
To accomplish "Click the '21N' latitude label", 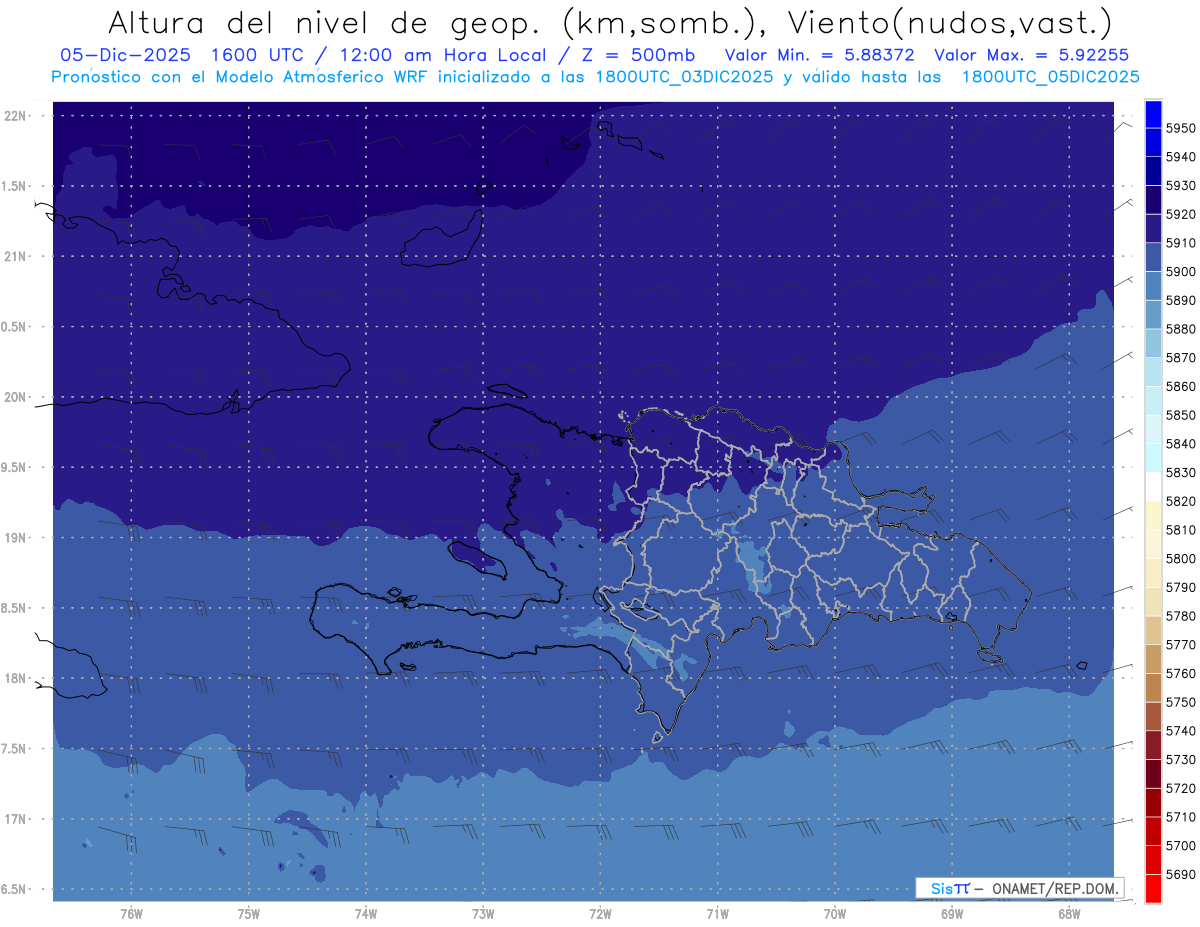I will pyautogui.click(x=15, y=257).
